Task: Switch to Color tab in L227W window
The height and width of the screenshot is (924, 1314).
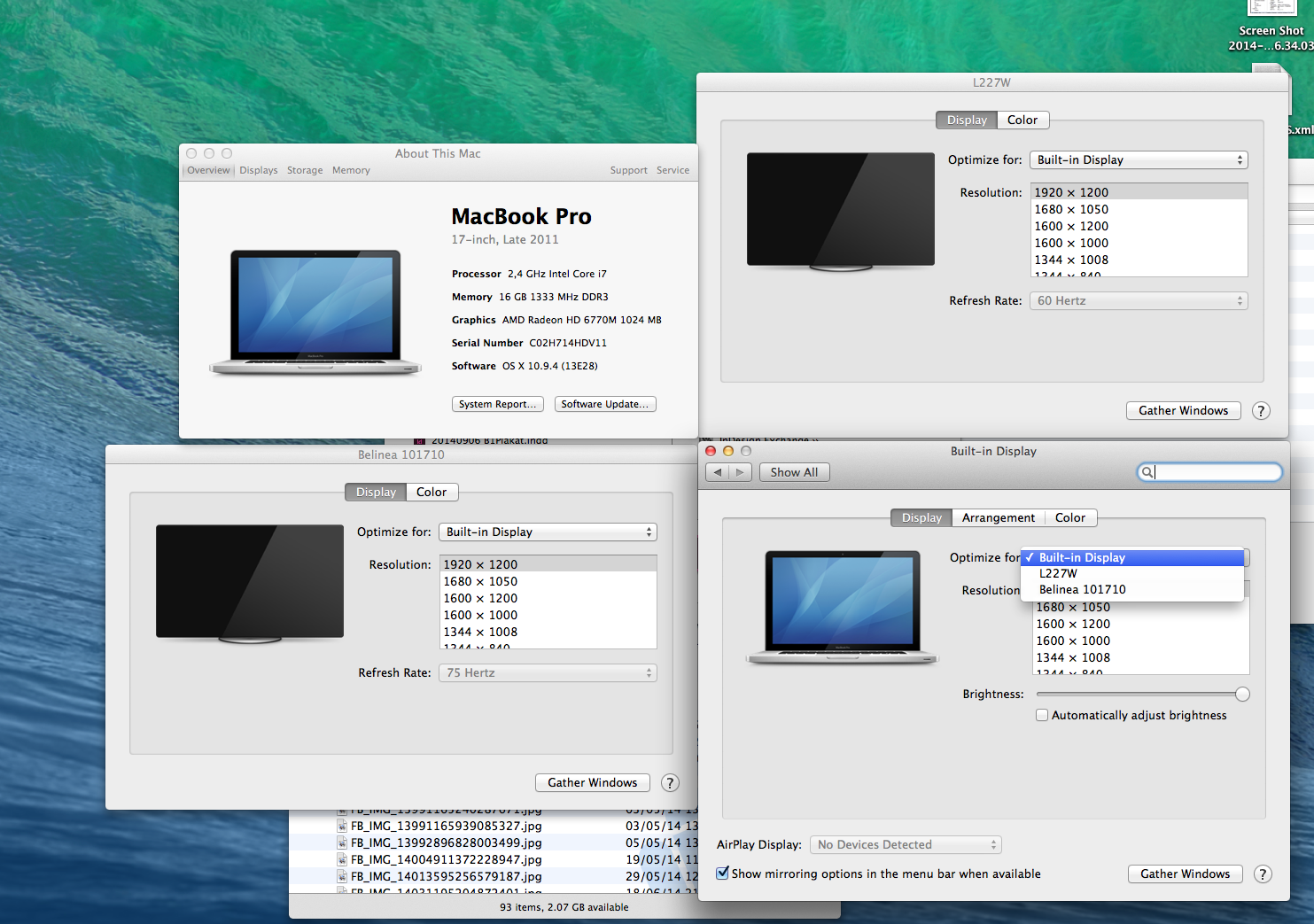Action: [1022, 120]
